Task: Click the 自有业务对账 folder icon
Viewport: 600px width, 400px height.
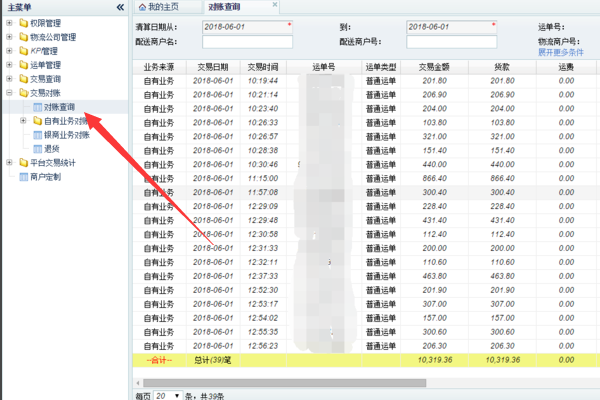Action: click(x=38, y=121)
